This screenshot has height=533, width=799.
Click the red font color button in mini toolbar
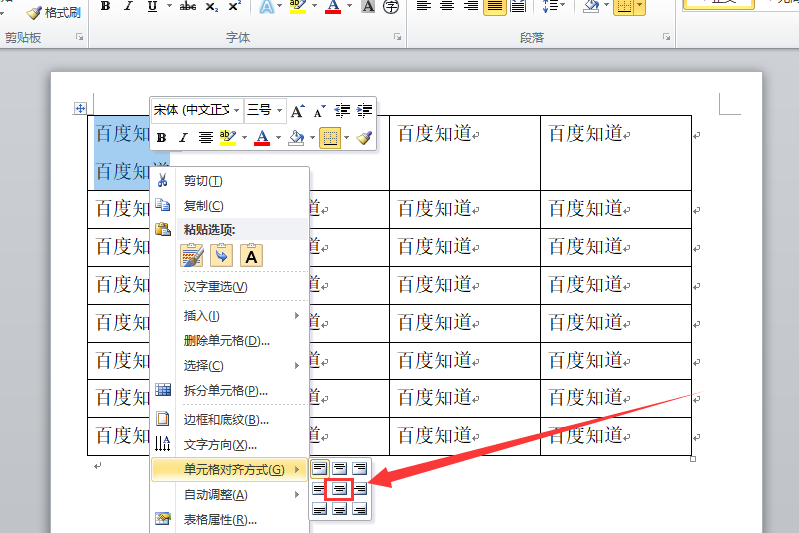coord(262,137)
